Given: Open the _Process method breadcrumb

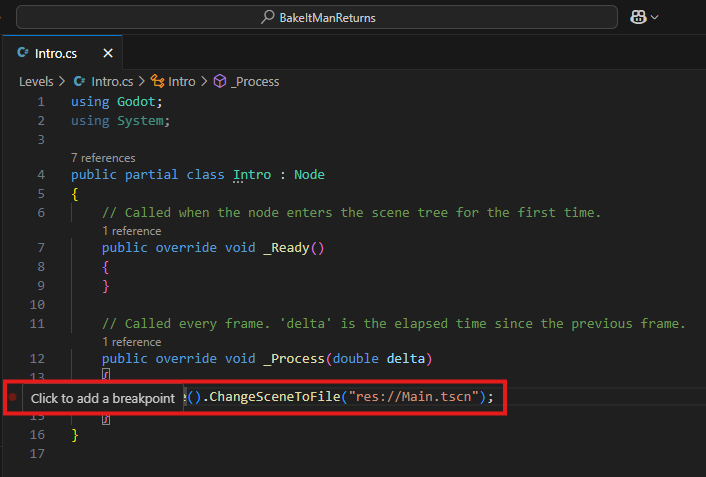Looking at the screenshot, I should click(255, 82).
